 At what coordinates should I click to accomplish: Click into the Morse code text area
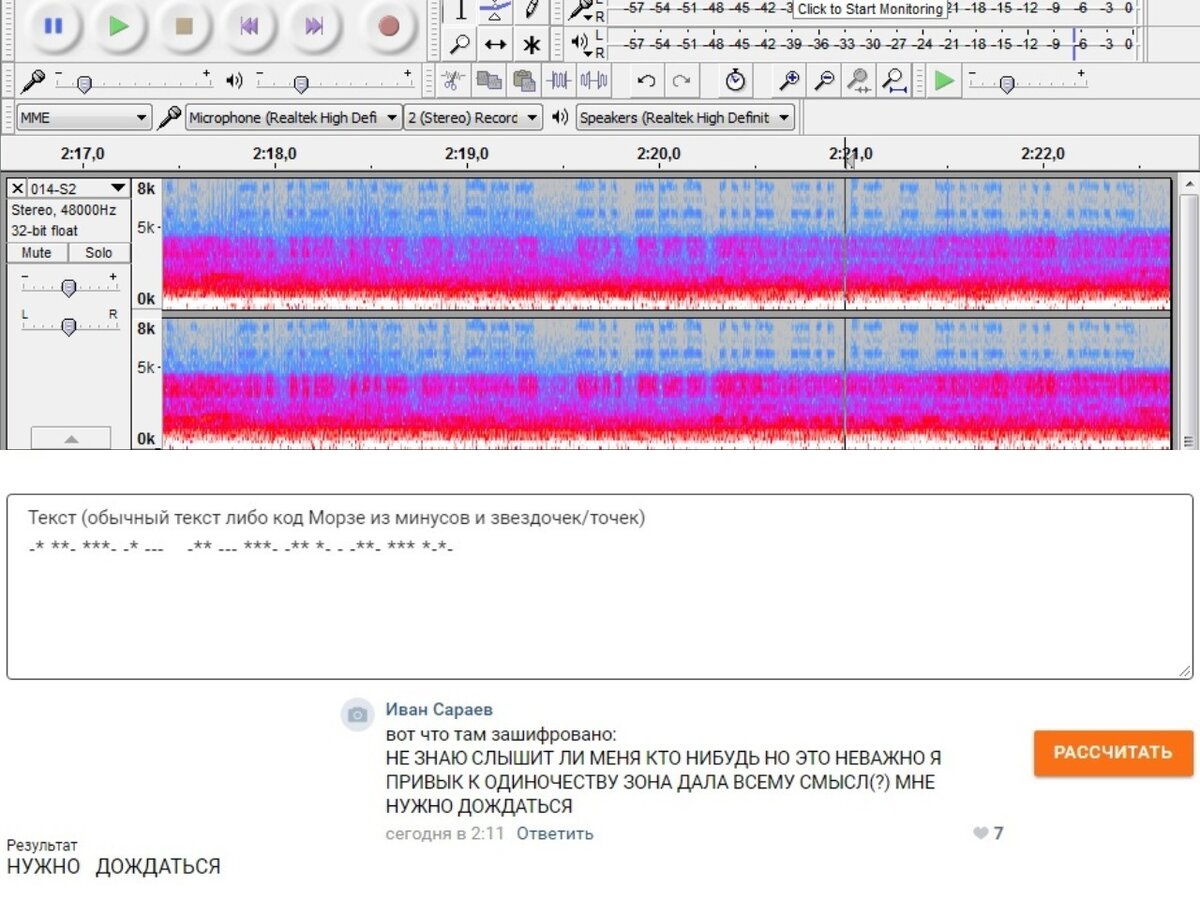pyautogui.click(x=599, y=587)
